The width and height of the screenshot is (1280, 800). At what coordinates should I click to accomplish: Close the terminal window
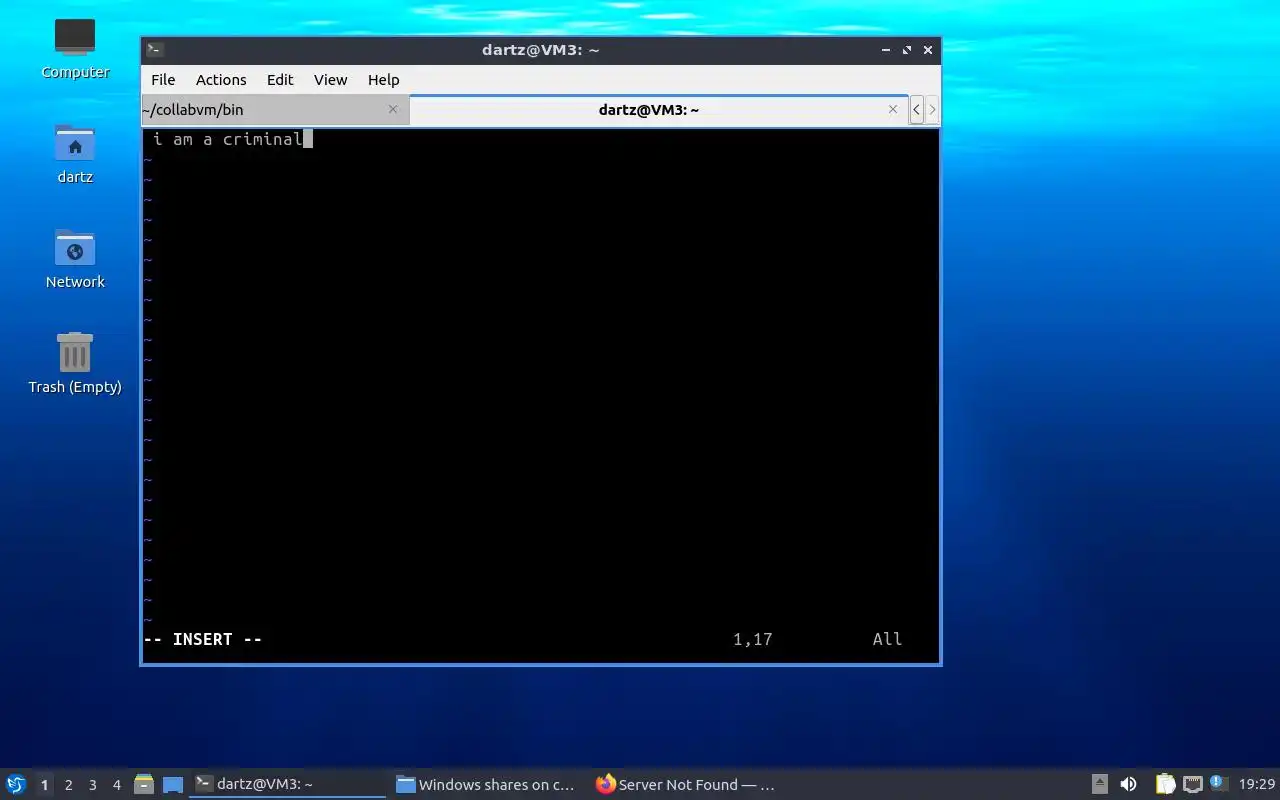click(928, 50)
